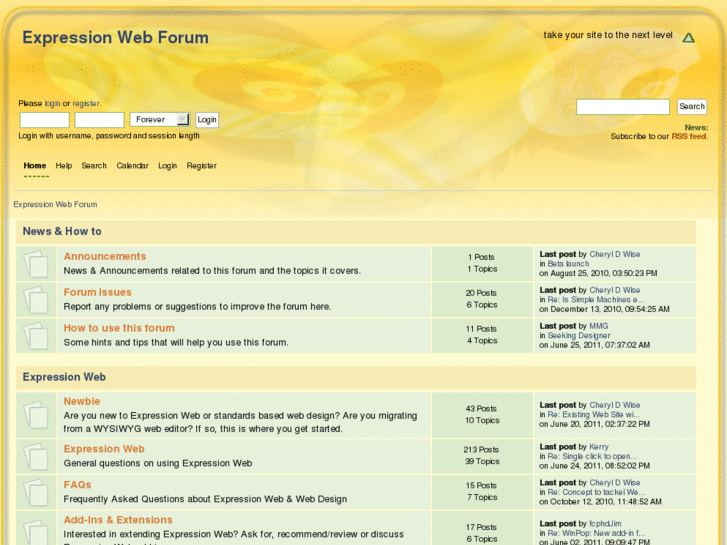Click the Expression Web Forum breadcrumb link
Viewport: 727px width, 545px height.
click(55, 205)
